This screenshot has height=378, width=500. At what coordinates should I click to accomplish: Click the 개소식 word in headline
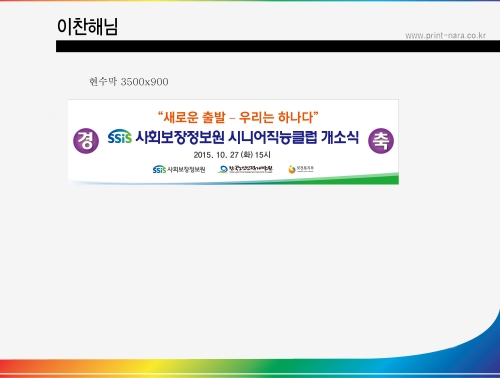[340, 137]
